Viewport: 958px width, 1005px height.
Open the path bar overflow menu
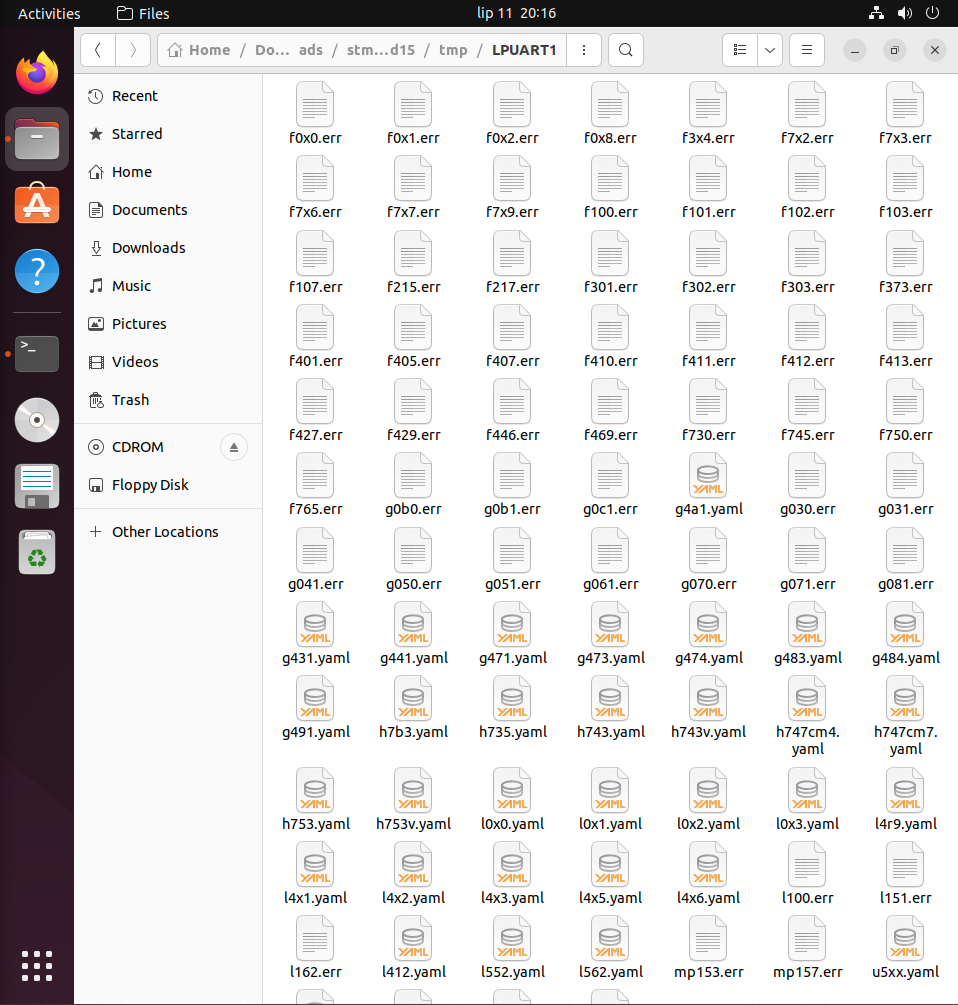584,49
